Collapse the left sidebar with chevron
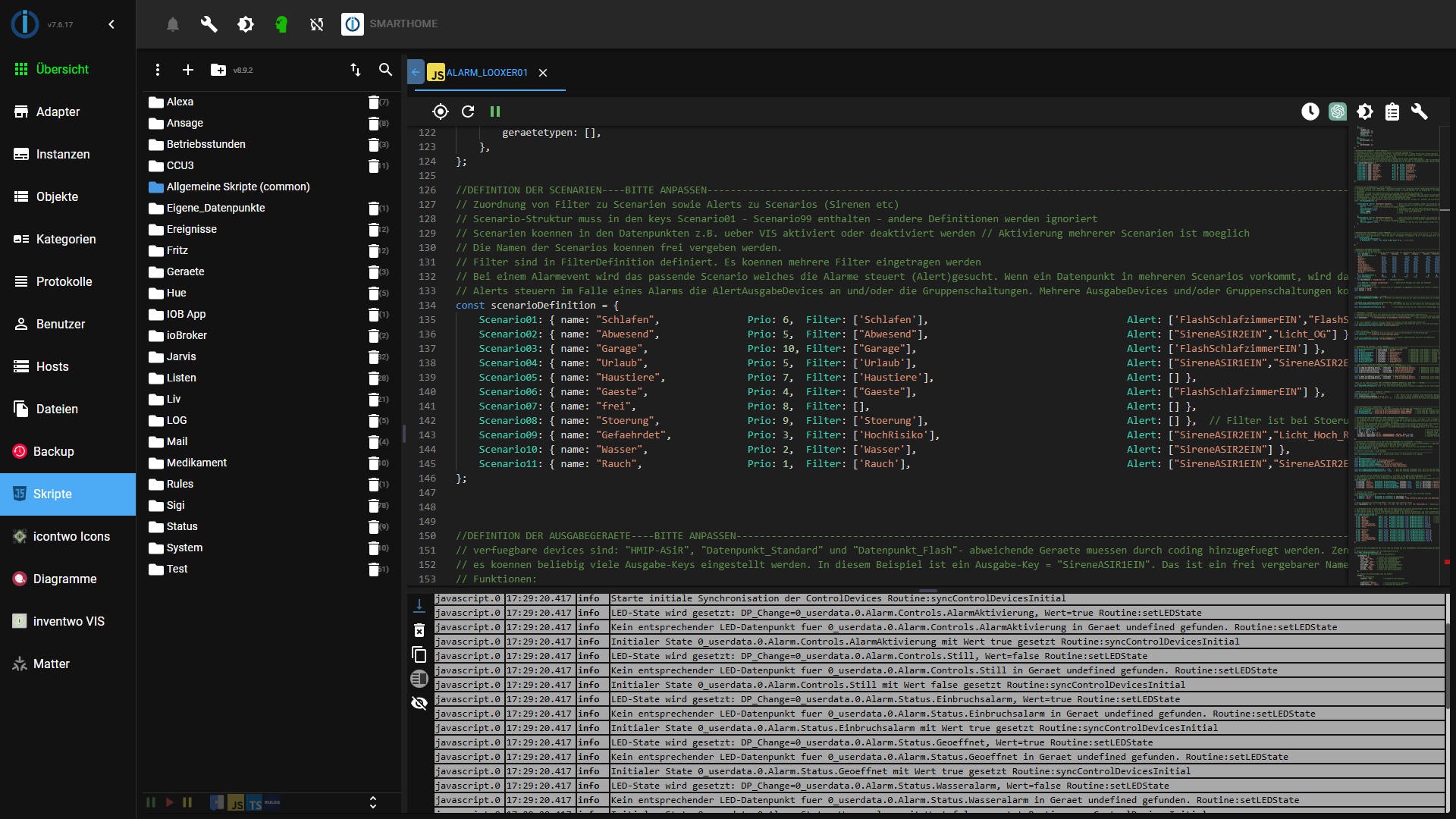This screenshot has height=819, width=1456. pos(111,24)
